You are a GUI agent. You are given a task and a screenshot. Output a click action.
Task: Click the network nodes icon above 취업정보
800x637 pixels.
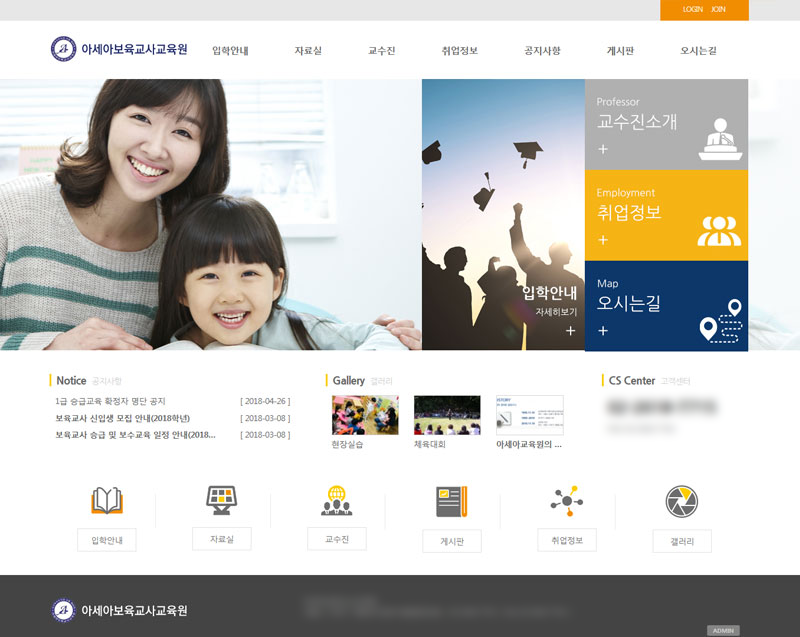coord(566,500)
